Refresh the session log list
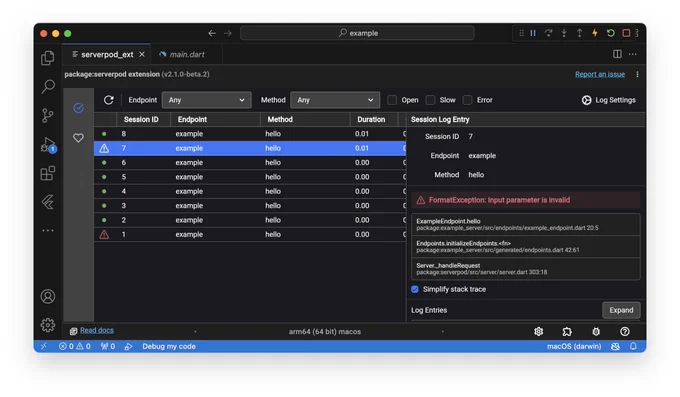This screenshot has width=680, height=397. 108,100
